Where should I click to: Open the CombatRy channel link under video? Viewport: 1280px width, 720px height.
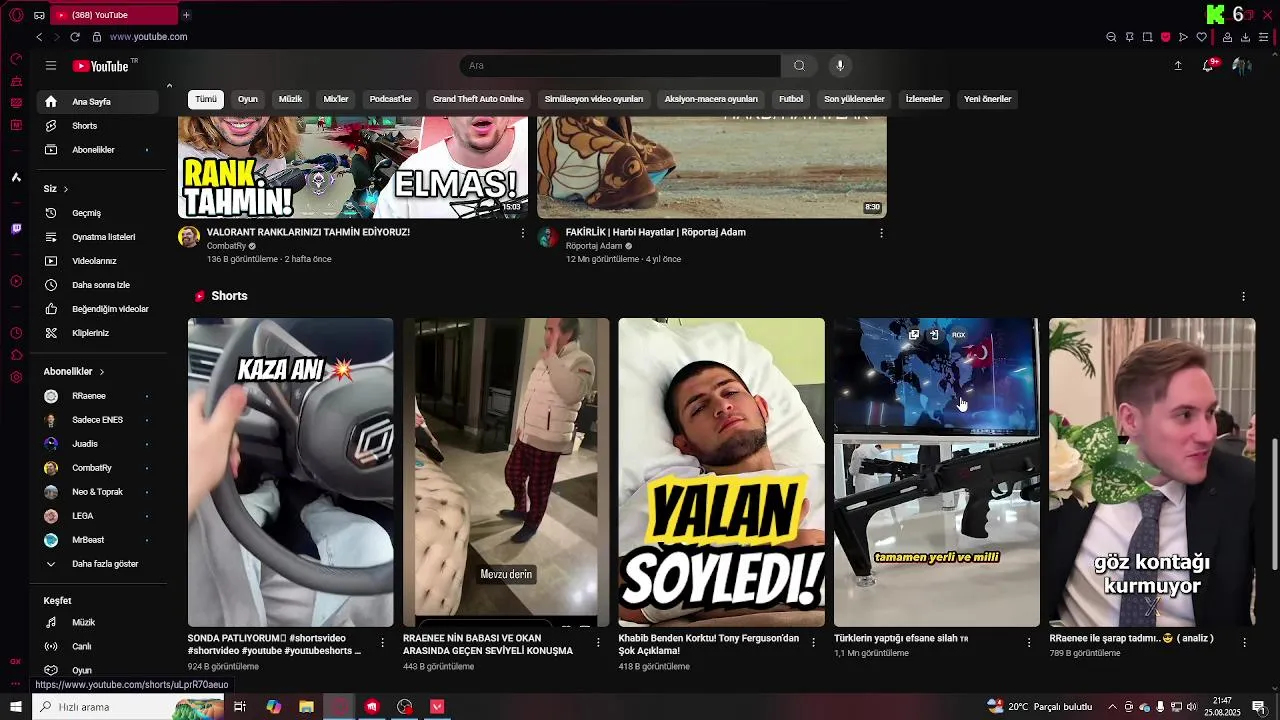pyautogui.click(x=226, y=246)
